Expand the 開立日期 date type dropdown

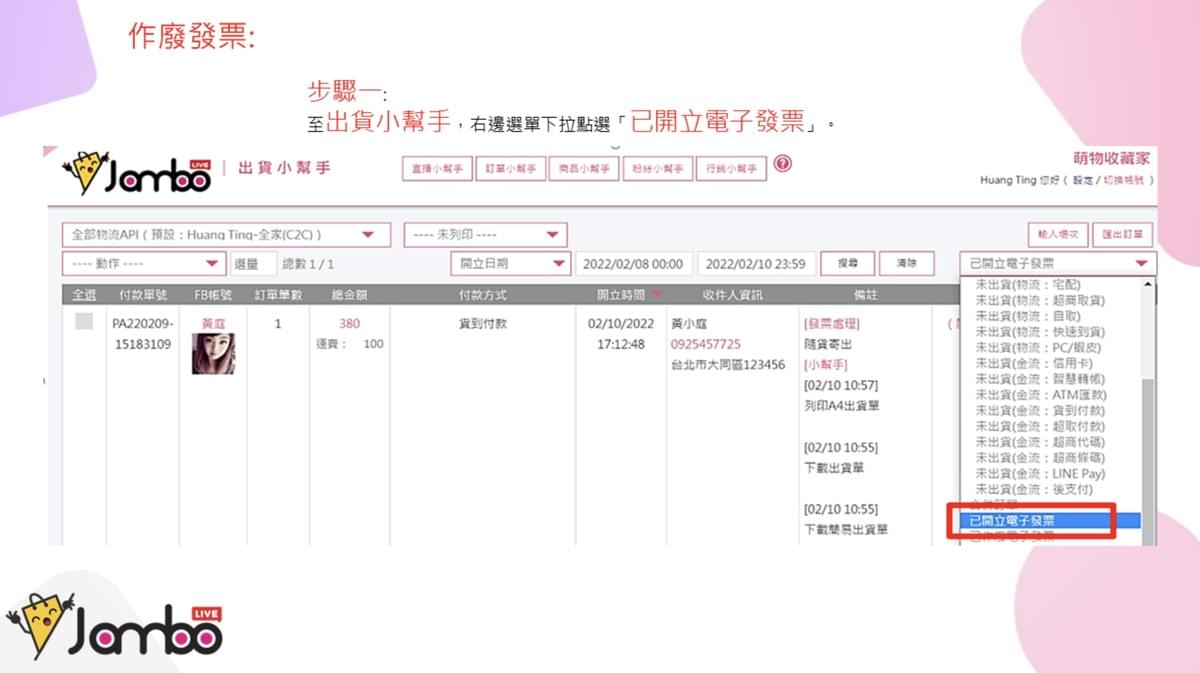[510, 264]
